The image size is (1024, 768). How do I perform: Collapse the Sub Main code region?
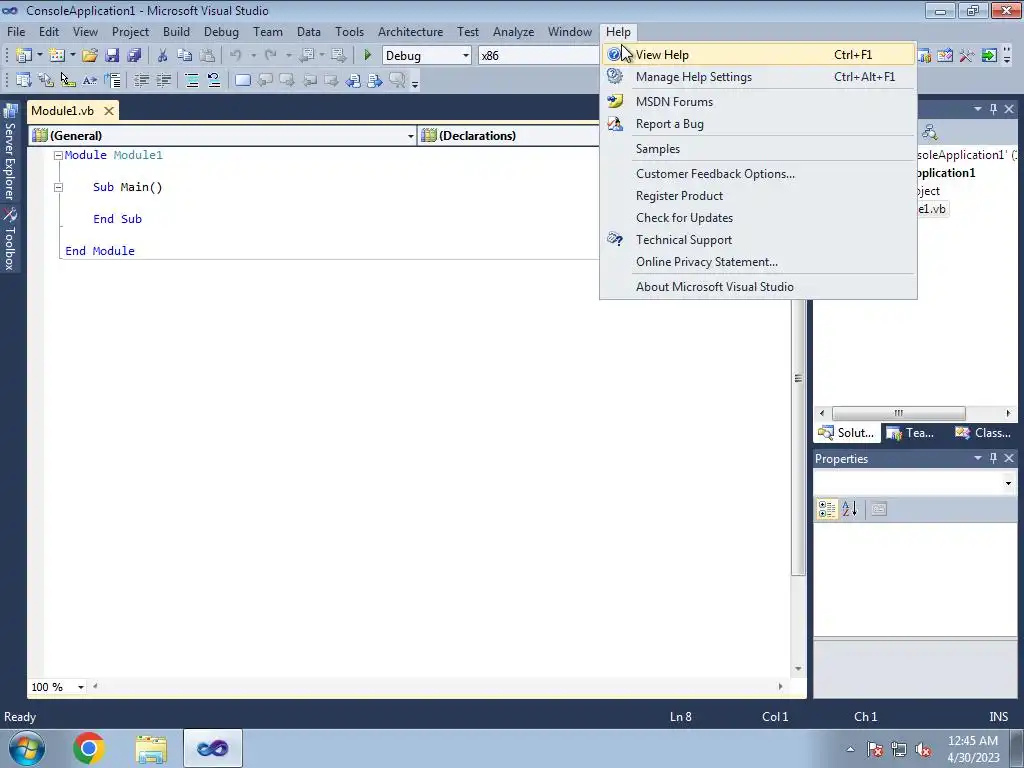pyautogui.click(x=58, y=187)
